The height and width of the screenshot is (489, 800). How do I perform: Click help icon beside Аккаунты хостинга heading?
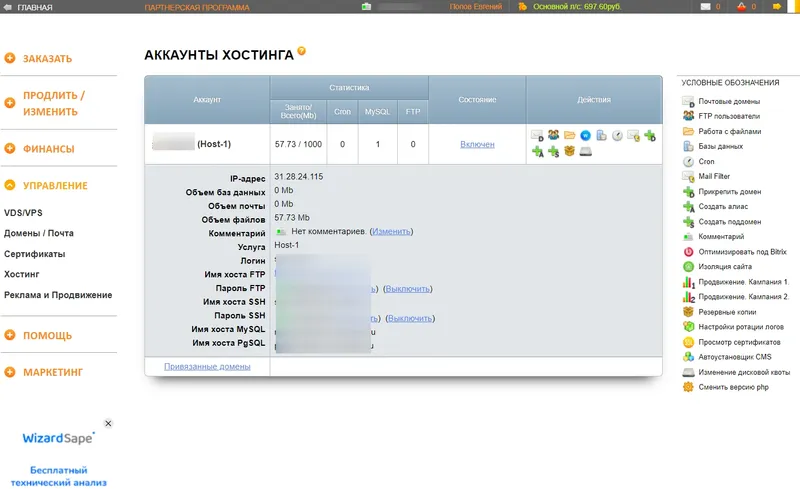tap(302, 51)
